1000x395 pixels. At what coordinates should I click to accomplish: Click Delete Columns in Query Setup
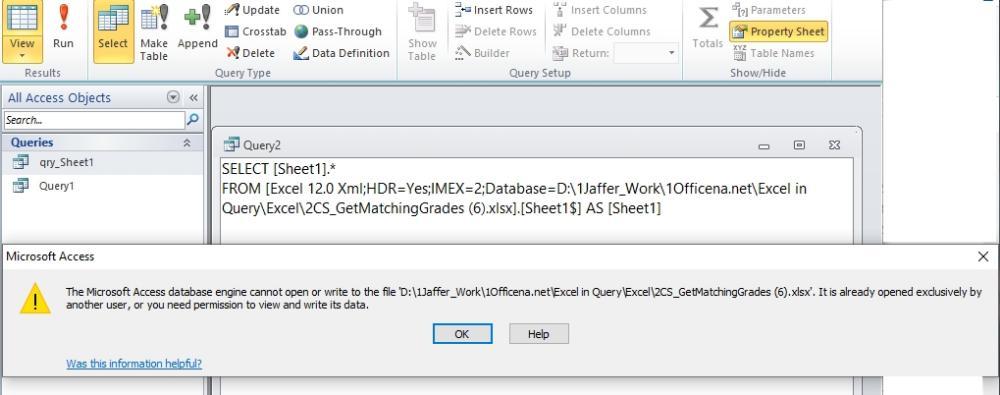[x=601, y=31]
